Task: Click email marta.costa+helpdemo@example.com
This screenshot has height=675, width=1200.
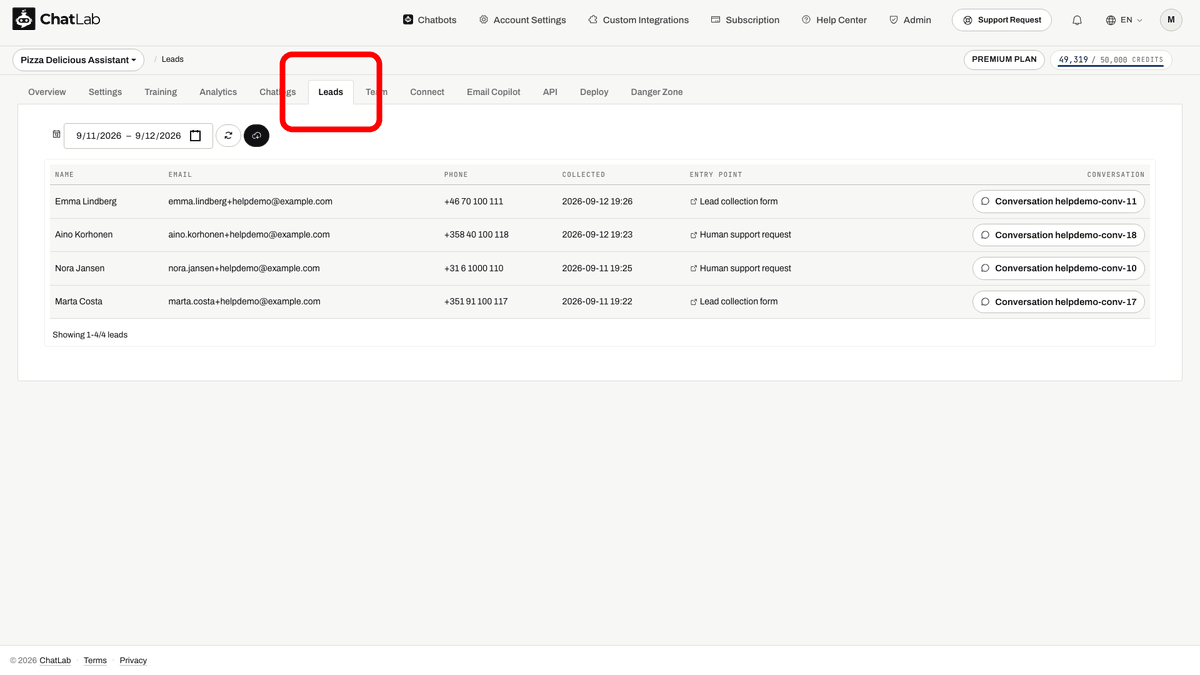Action: tap(244, 301)
